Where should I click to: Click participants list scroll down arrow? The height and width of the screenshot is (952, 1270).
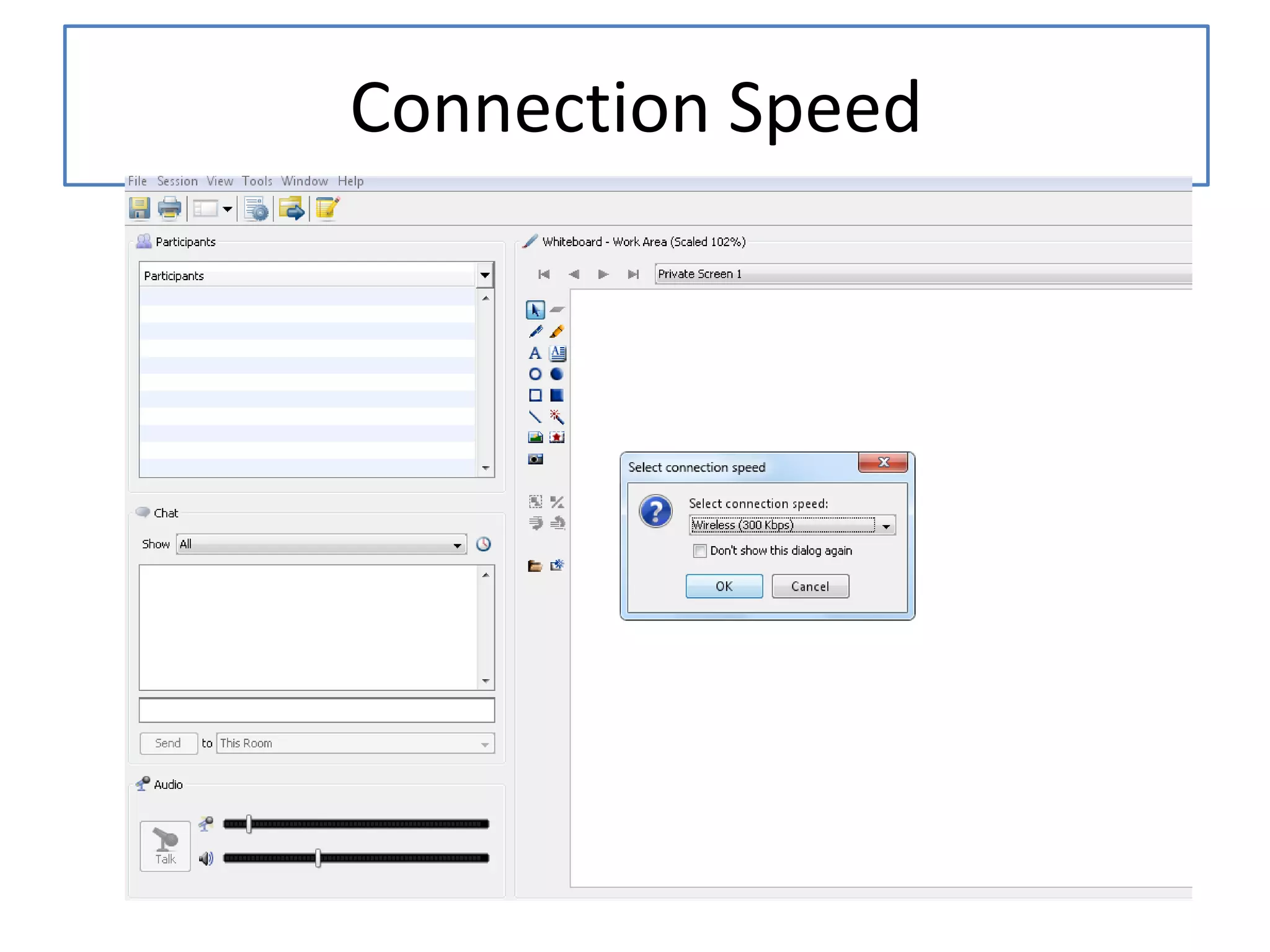coord(486,469)
